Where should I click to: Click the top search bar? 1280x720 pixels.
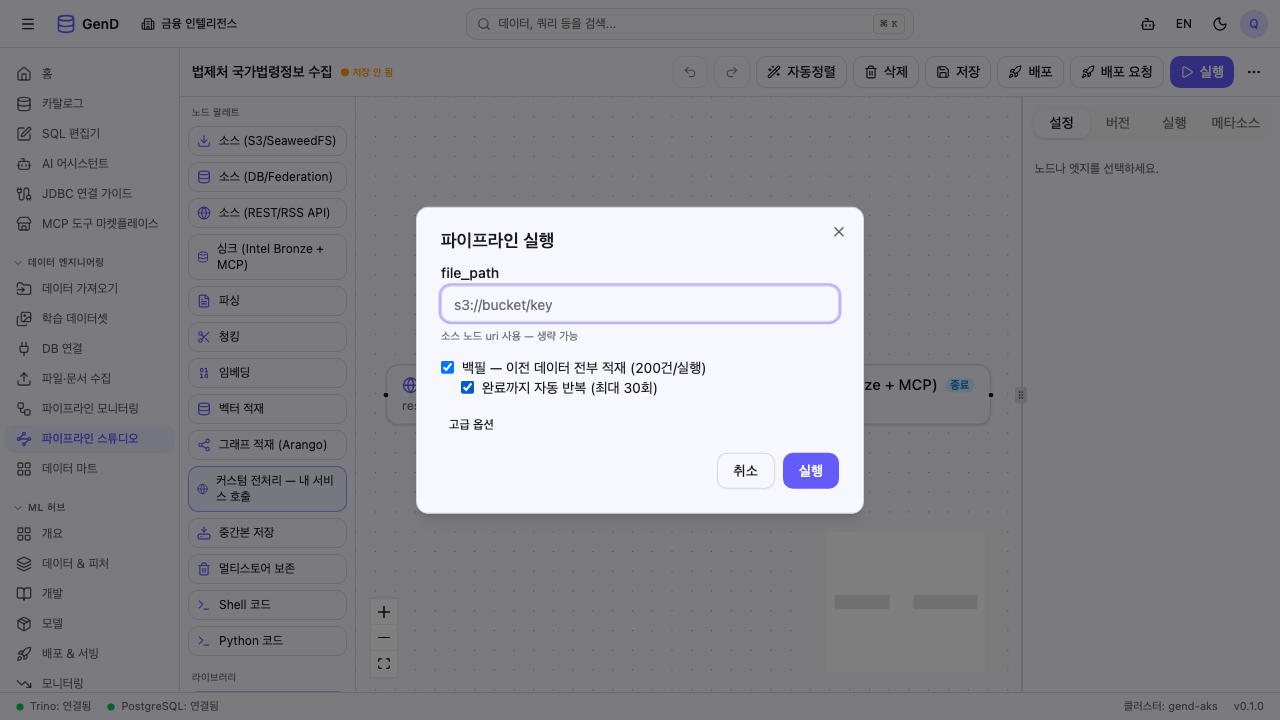[689, 24]
